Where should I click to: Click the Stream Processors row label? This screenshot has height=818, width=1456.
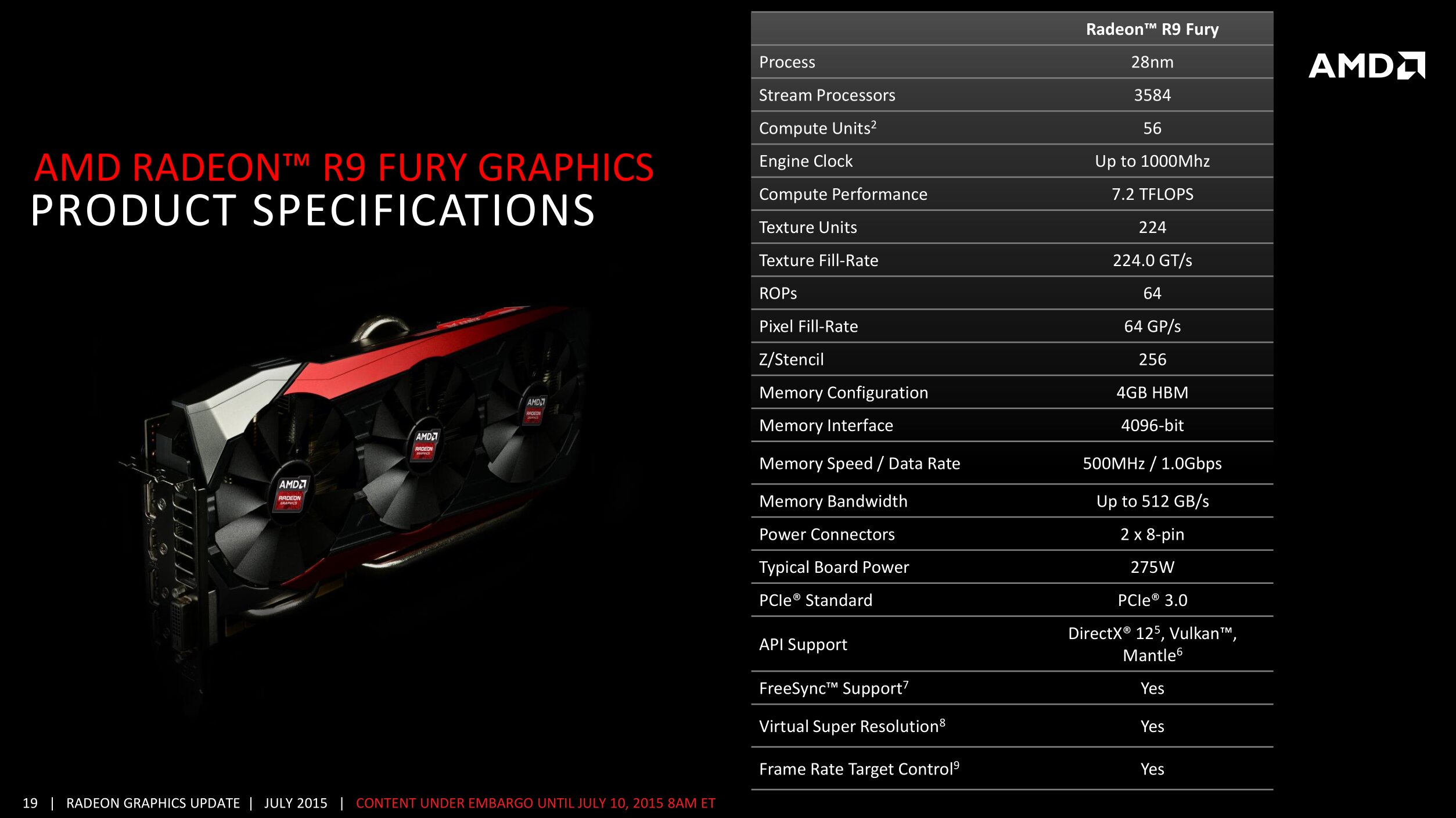(826, 95)
